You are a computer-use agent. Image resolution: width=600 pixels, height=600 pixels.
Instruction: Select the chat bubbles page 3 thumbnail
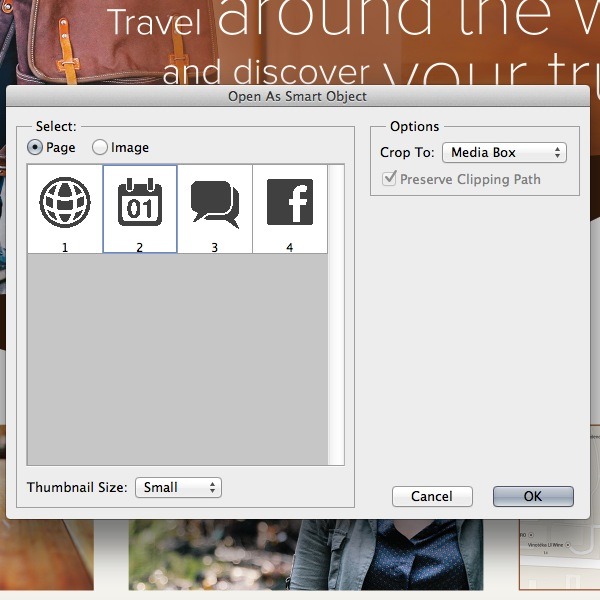(215, 209)
